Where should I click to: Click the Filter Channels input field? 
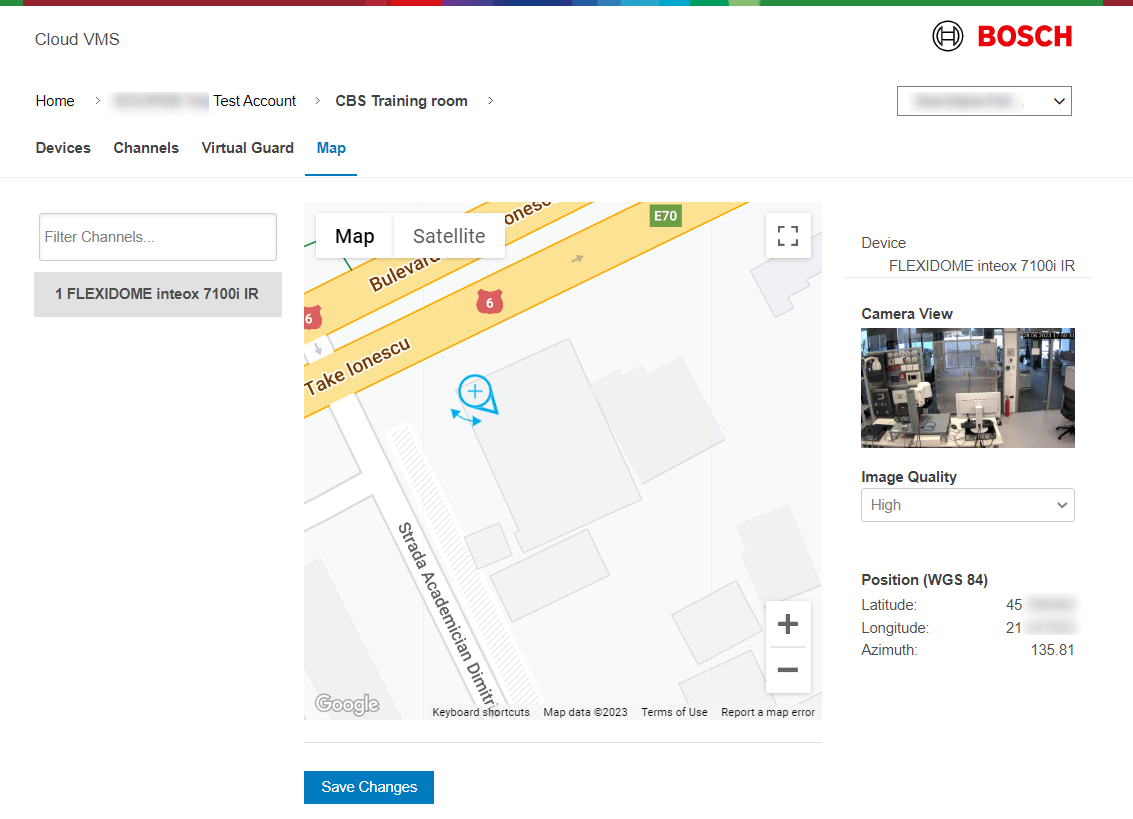pyautogui.click(x=158, y=237)
